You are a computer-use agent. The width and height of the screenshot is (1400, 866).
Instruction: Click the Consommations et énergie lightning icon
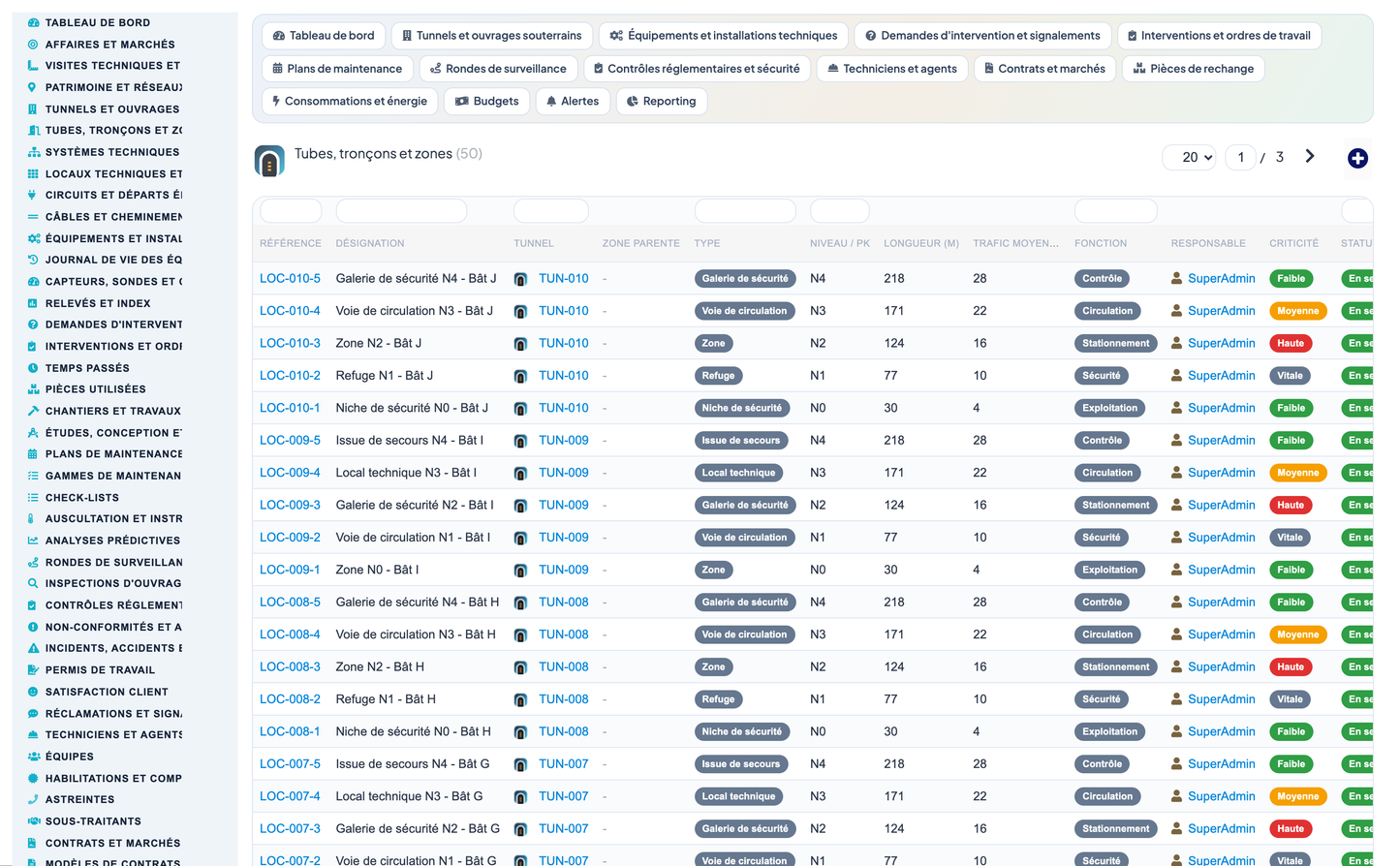pyautogui.click(x=276, y=102)
